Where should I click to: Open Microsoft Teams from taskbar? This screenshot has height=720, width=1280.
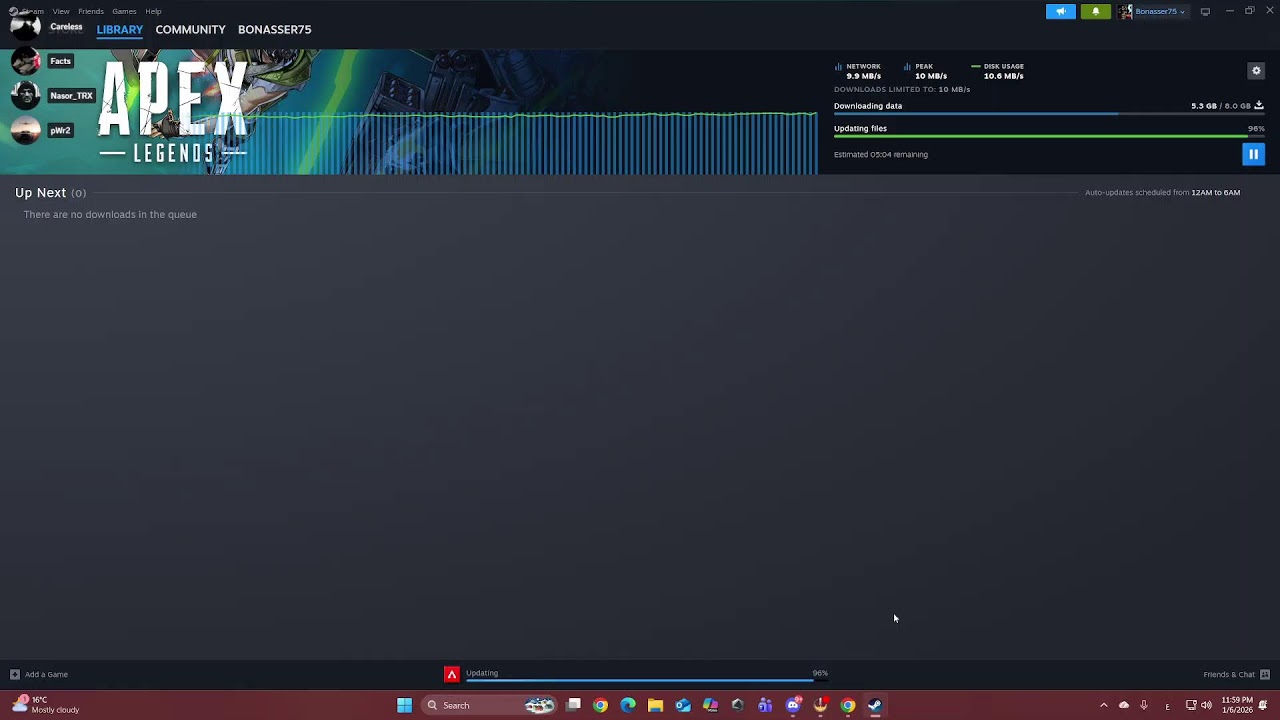pos(765,705)
